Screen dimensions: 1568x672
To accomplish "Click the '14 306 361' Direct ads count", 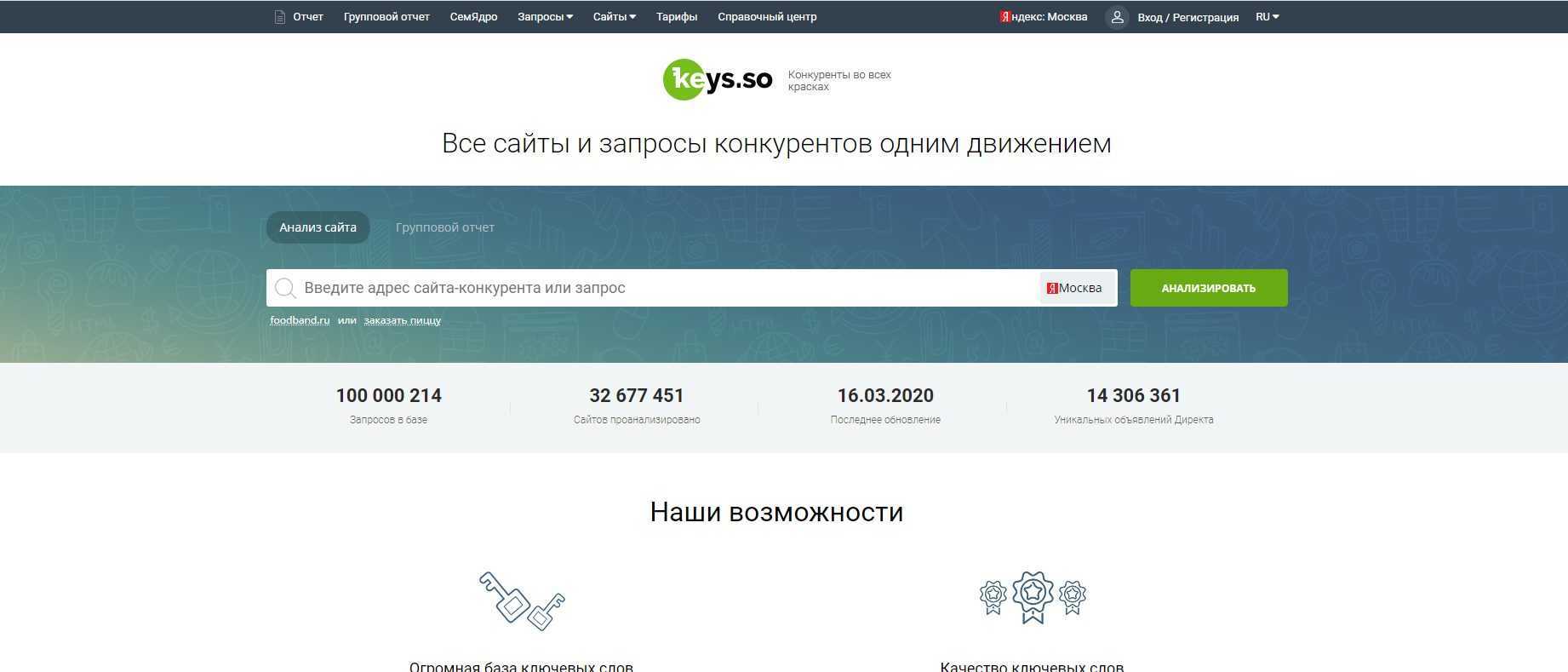I will point(1134,395).
